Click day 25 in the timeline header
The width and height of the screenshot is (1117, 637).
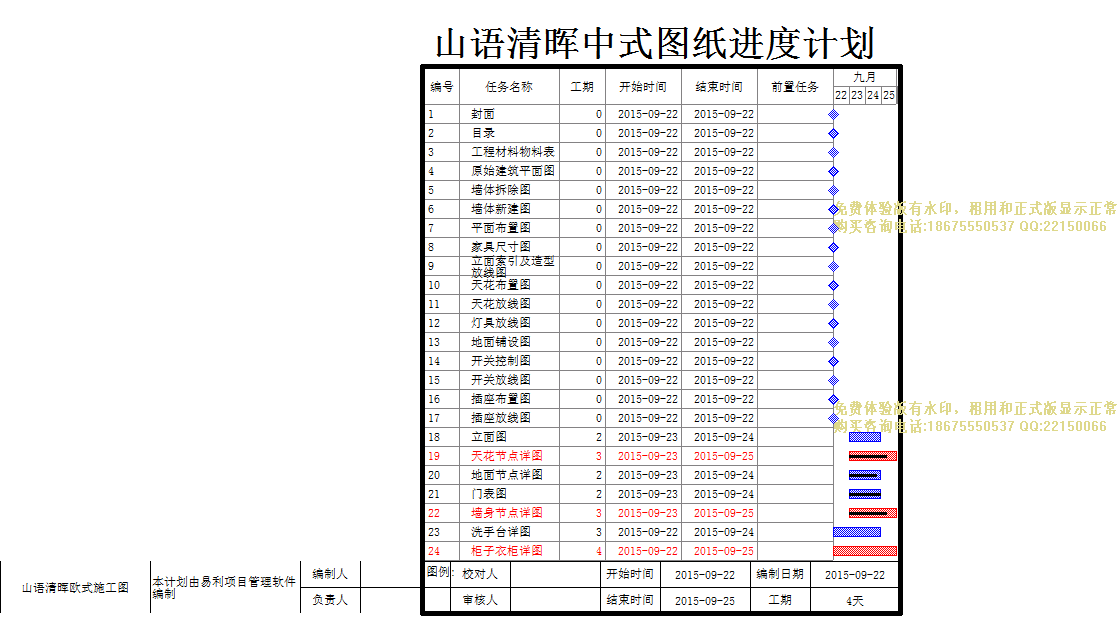pos(888,95)
